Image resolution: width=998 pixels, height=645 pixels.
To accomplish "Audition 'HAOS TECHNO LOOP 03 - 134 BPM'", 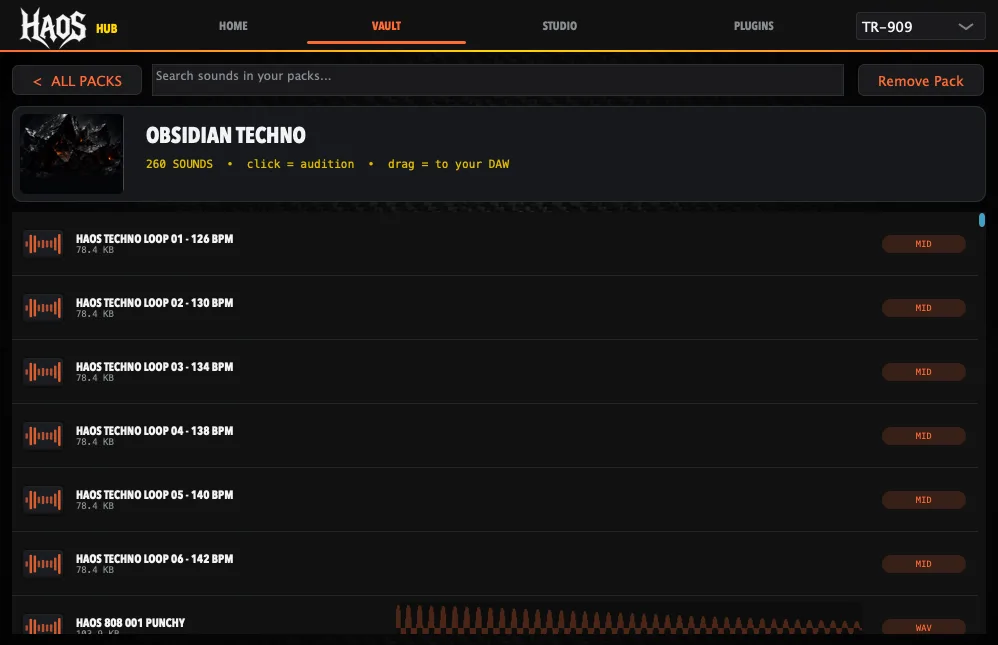I will tap(155, 367).
